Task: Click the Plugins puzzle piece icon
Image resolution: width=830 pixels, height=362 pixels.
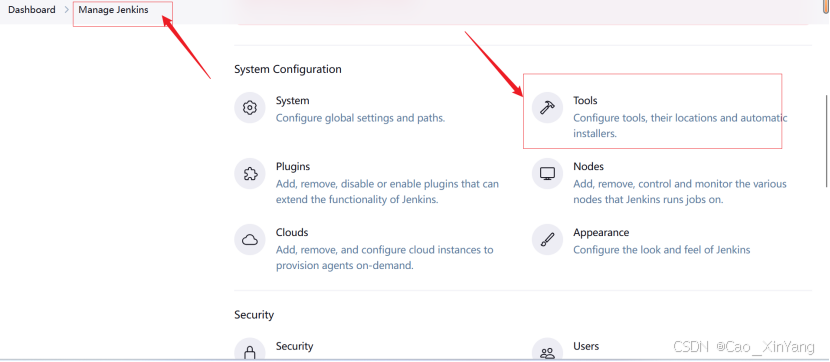Action: click(x=249, y=174)
